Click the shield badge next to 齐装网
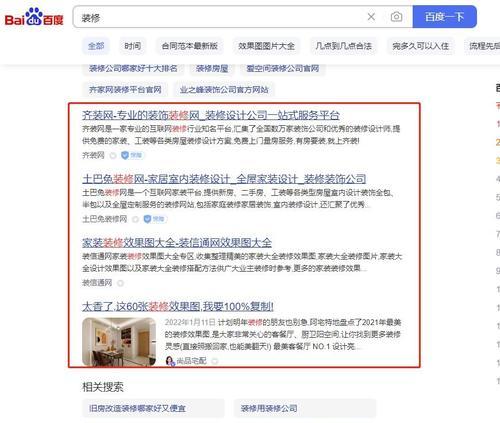 tap(132, 155)
